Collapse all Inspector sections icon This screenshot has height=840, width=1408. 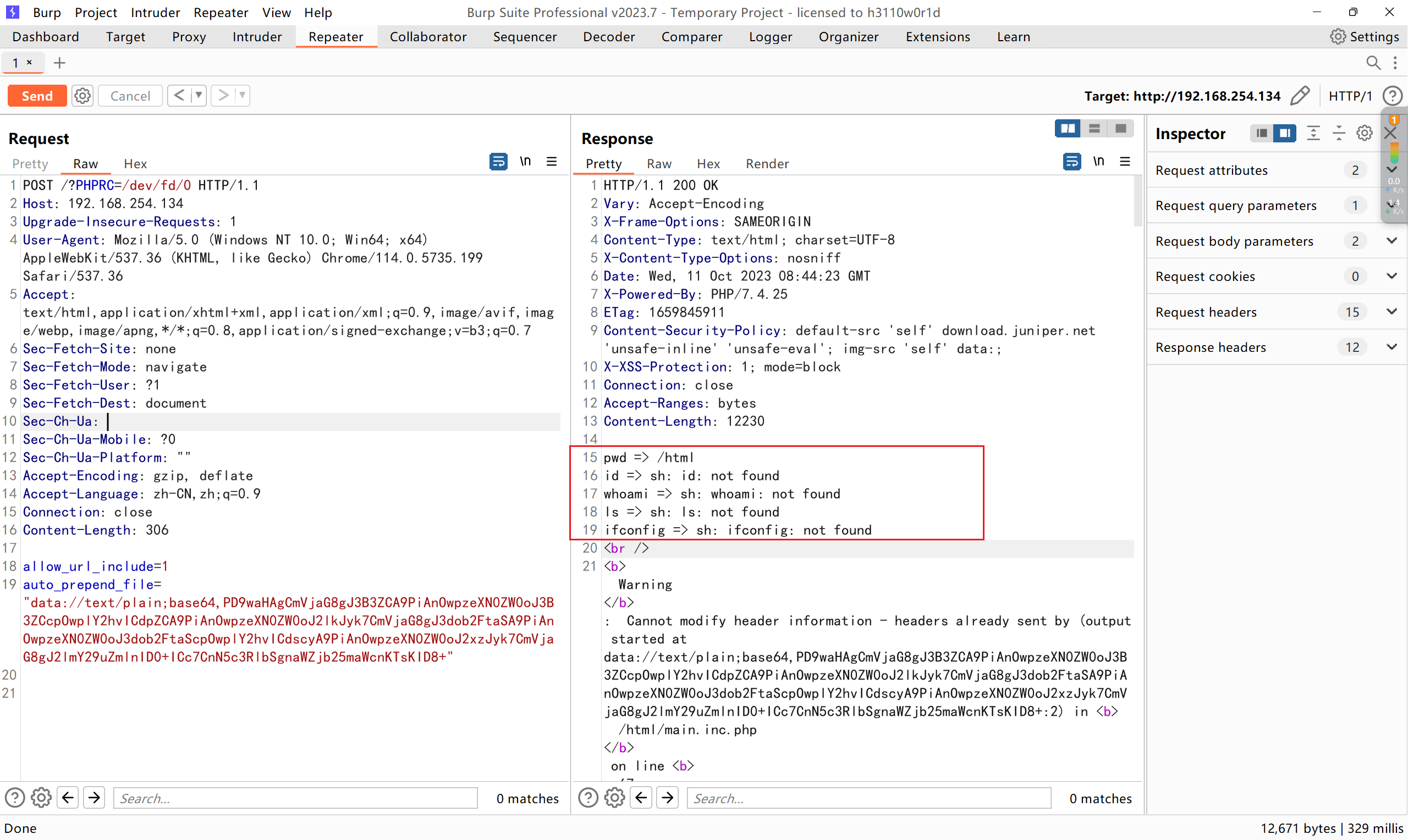coord(1339,133)
